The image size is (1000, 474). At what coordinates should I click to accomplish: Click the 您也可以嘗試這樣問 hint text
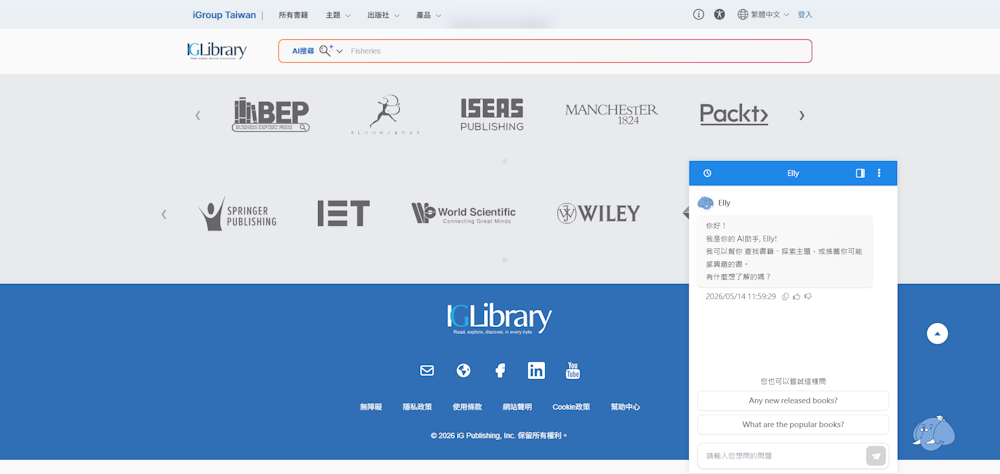pyautogui.click(x=793, y=381)
